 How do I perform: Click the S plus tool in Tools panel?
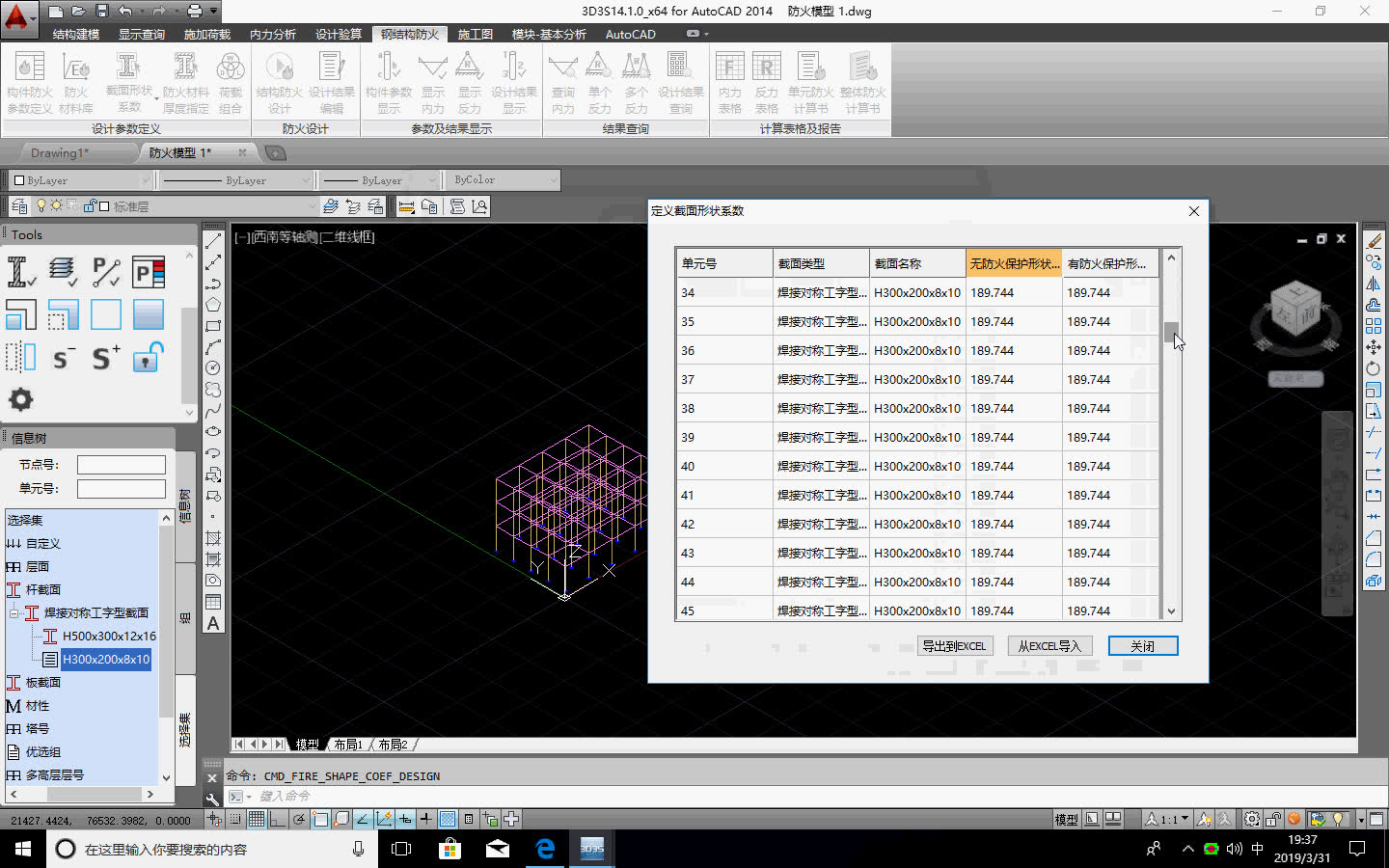pyautogui.click(x=106, y=358)
